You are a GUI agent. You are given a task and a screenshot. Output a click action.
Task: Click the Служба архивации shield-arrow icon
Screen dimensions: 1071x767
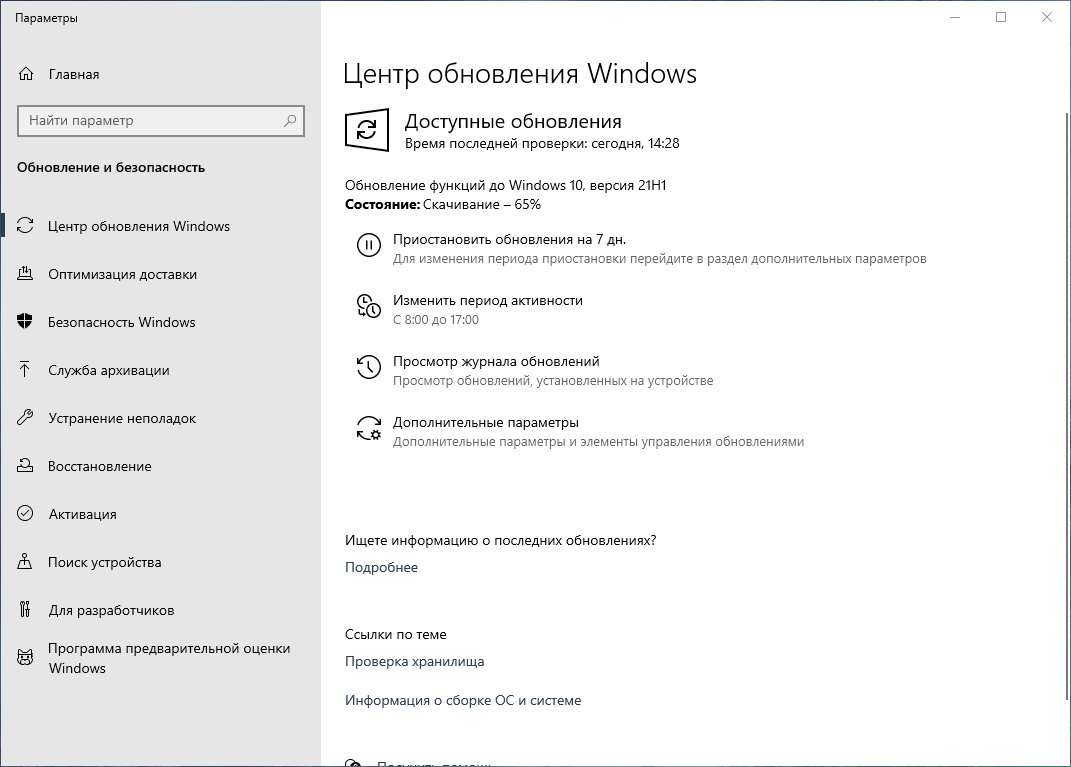pos(27,370)
